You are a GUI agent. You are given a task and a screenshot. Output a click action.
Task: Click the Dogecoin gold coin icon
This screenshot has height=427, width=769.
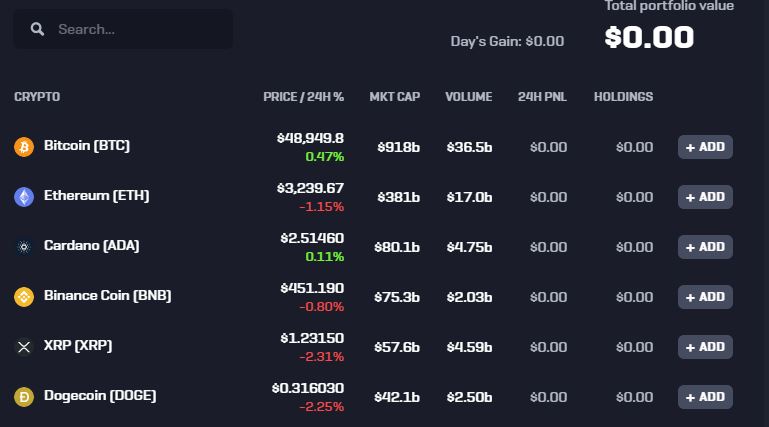(x=24, y=397)
